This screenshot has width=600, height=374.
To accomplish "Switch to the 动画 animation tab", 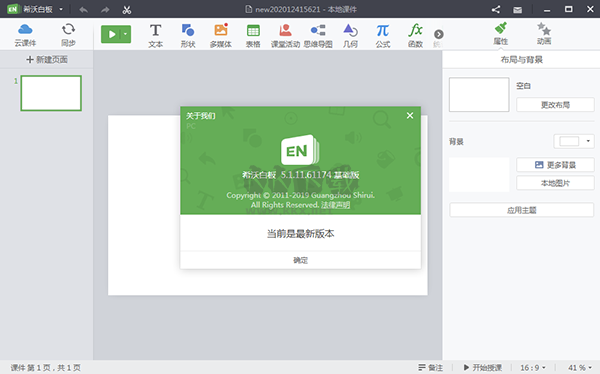I will click(x=544, y=34).
